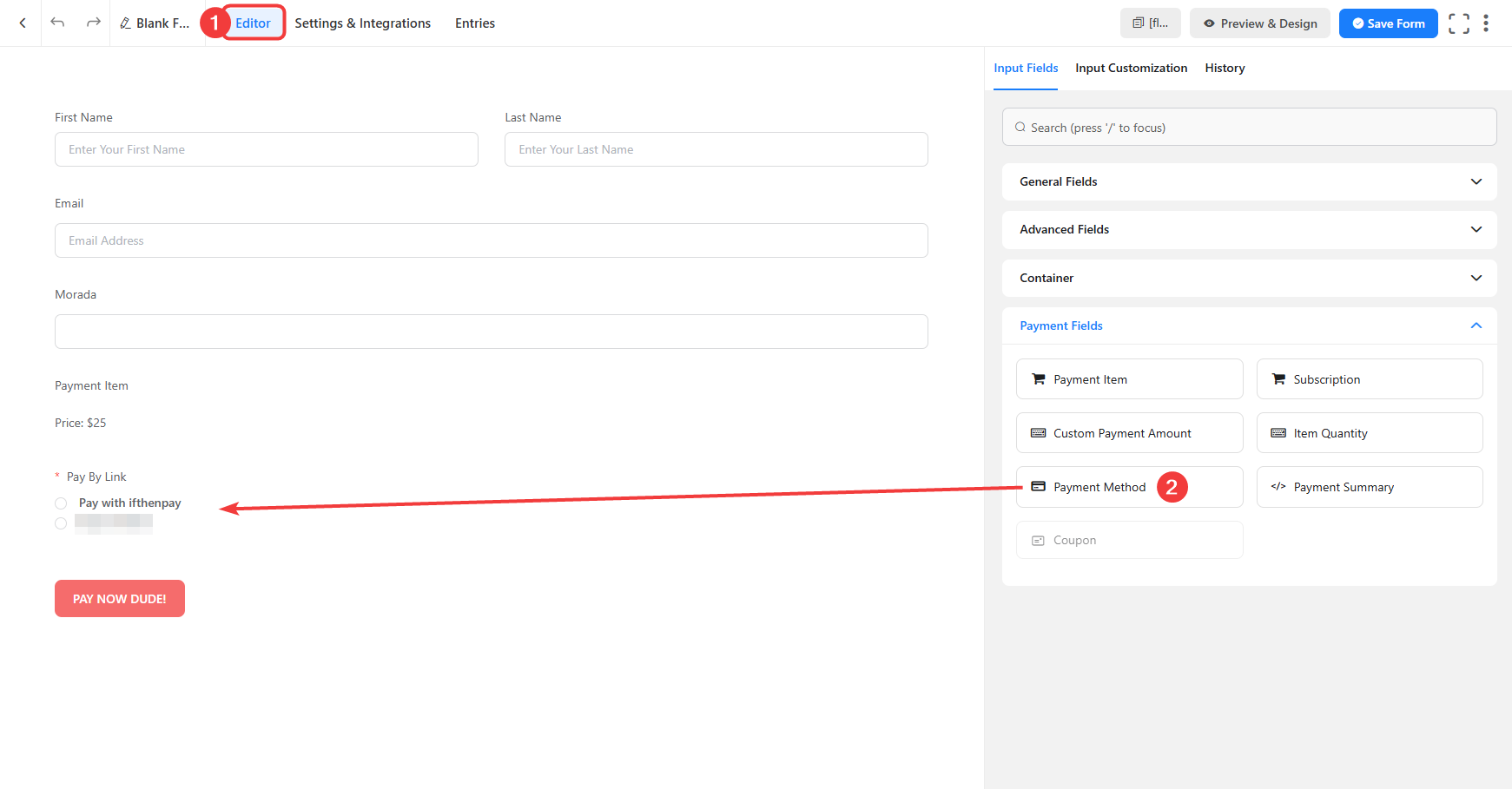Screen dimensions: 1512x789
Task: Focus the Last Name input
Action: 716,149
